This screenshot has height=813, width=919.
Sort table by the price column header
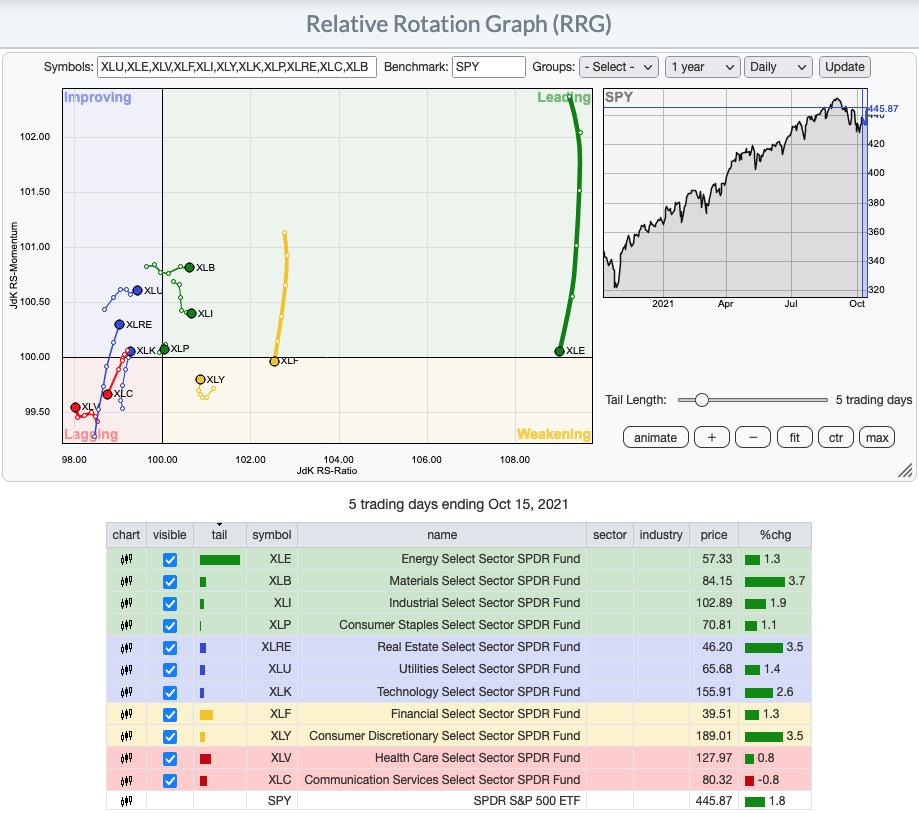pyautogui.click(x=714, y=535)
